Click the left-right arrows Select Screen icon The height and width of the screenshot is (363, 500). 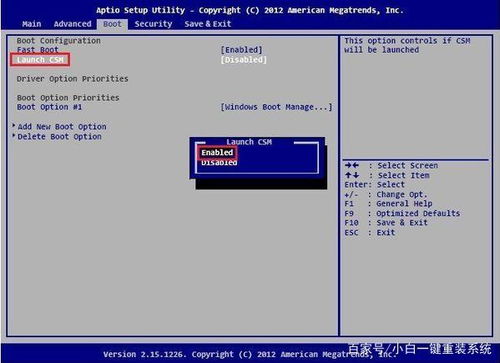click(x=352, y=165)
